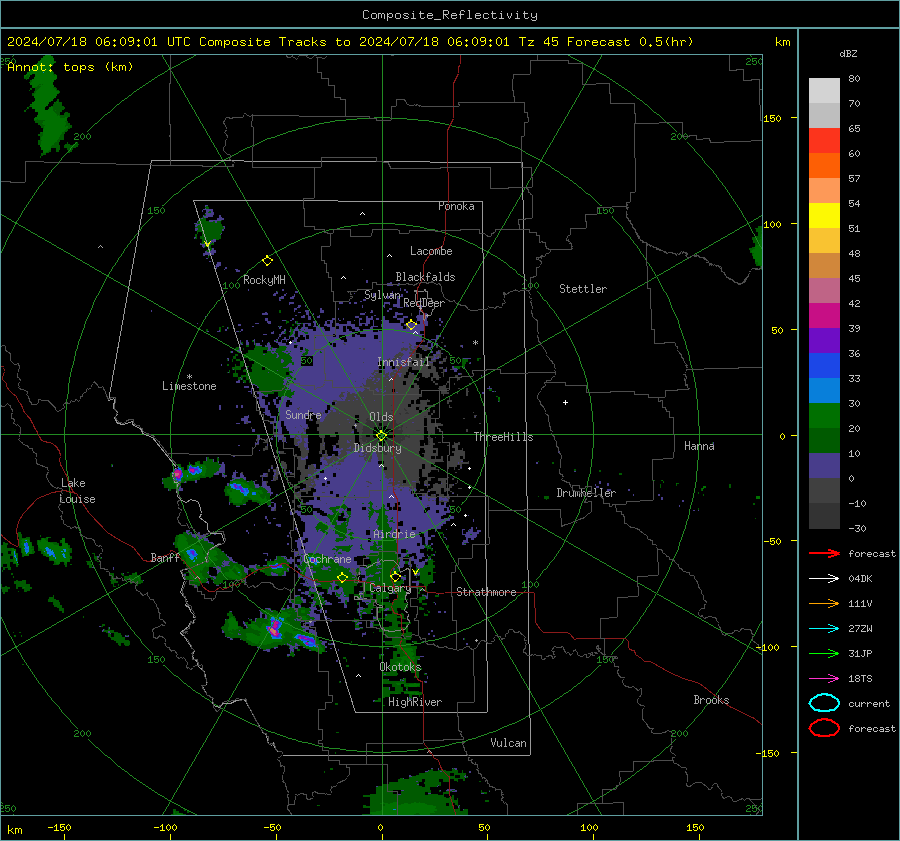The image size is (900, 841).
Task: Pick the bright green 30-20 dBZ swatch
Action: coord(824,416)
